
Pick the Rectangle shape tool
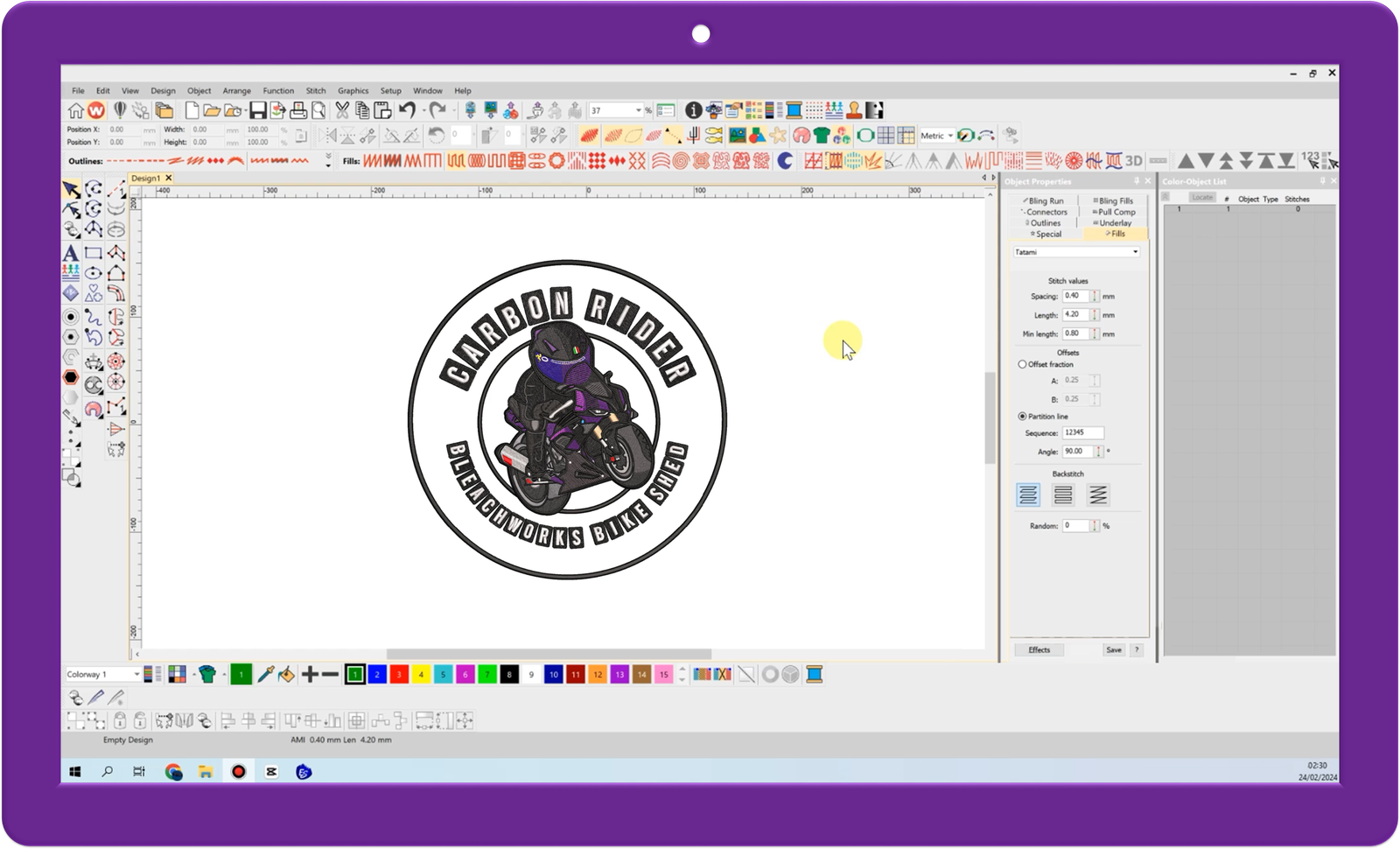[94, 253]
